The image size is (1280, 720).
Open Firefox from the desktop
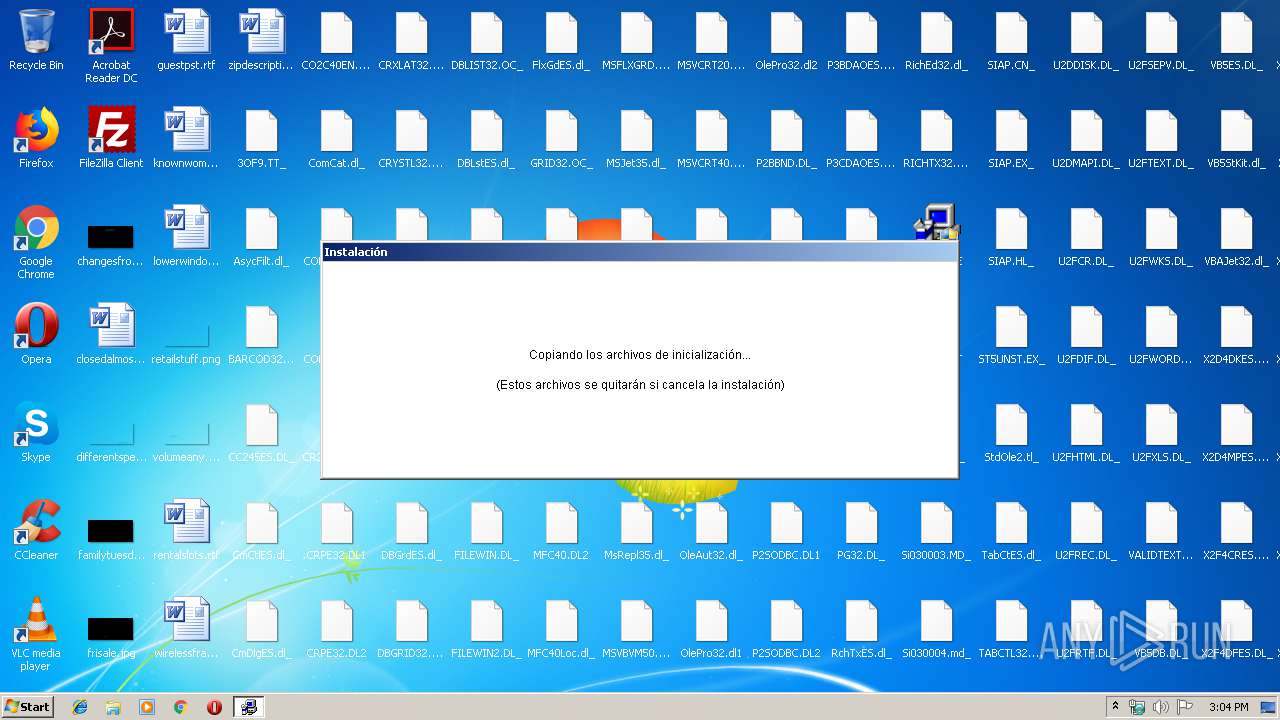(36, 138)
